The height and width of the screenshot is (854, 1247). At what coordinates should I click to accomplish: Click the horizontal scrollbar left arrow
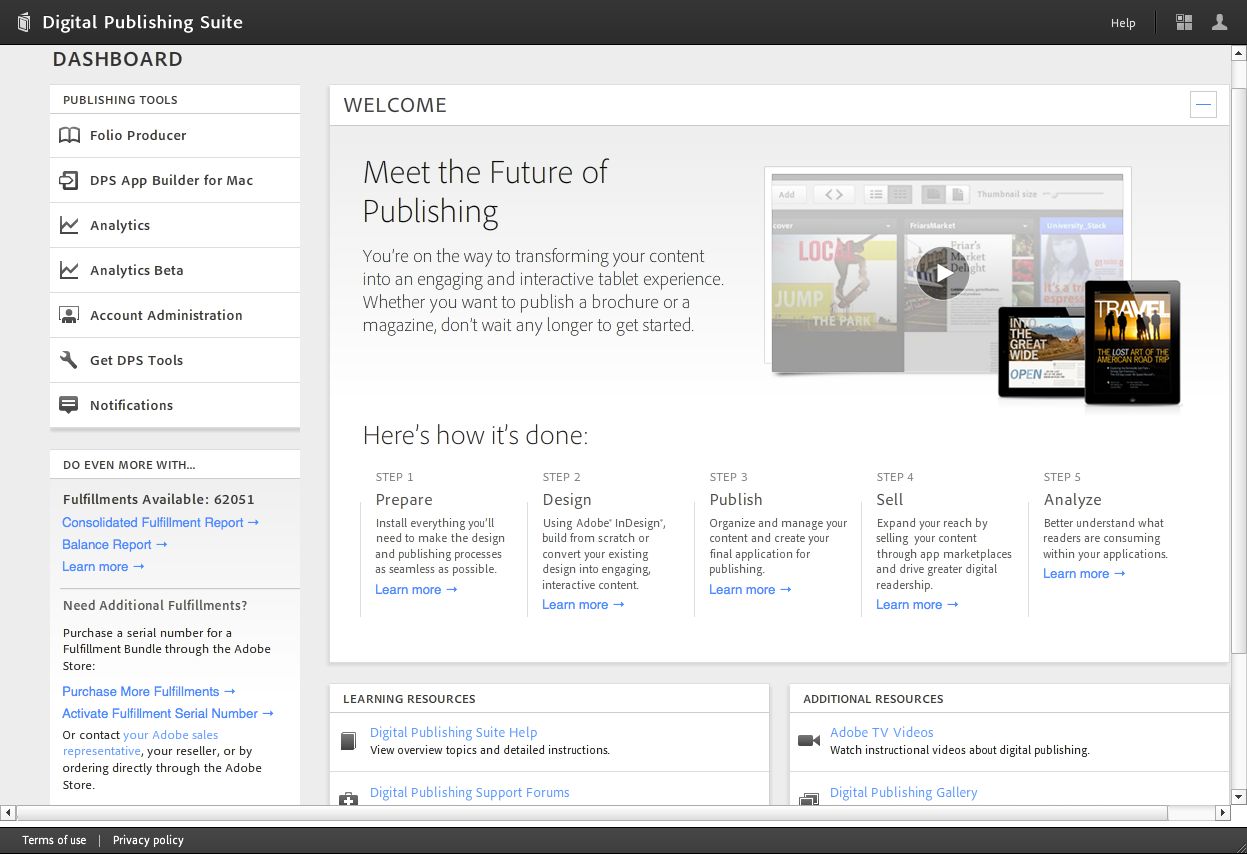8,813
